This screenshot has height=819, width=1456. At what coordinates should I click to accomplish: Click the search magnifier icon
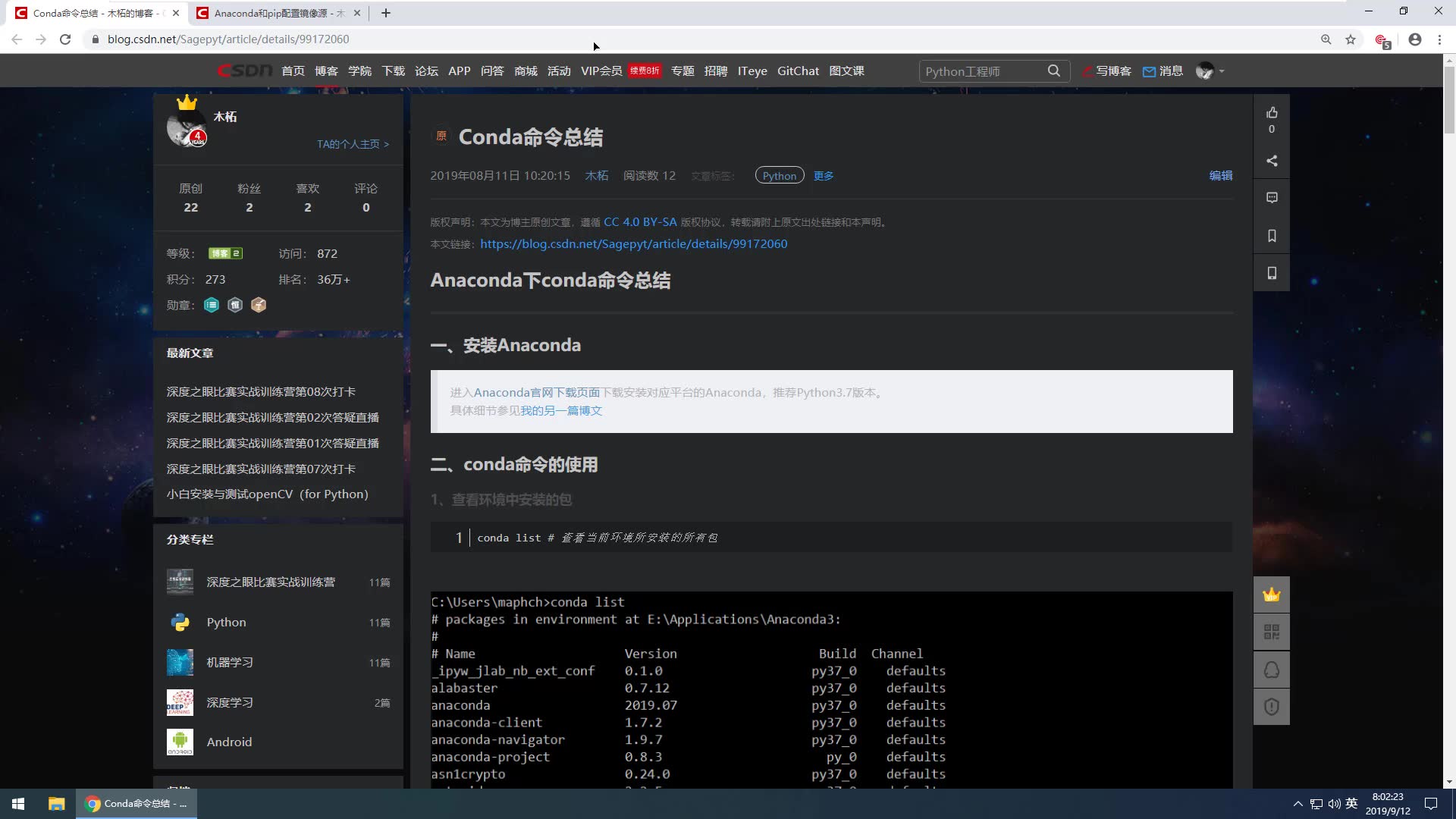[1053, 71]
